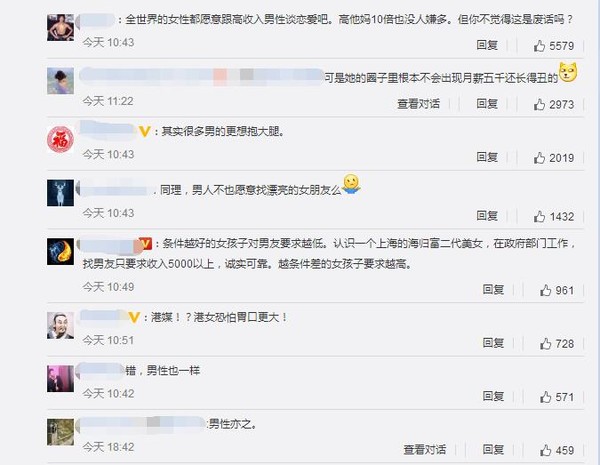Like the comment posted with 2019 likes
Screen dimensions: 600x465
(539, 158)
